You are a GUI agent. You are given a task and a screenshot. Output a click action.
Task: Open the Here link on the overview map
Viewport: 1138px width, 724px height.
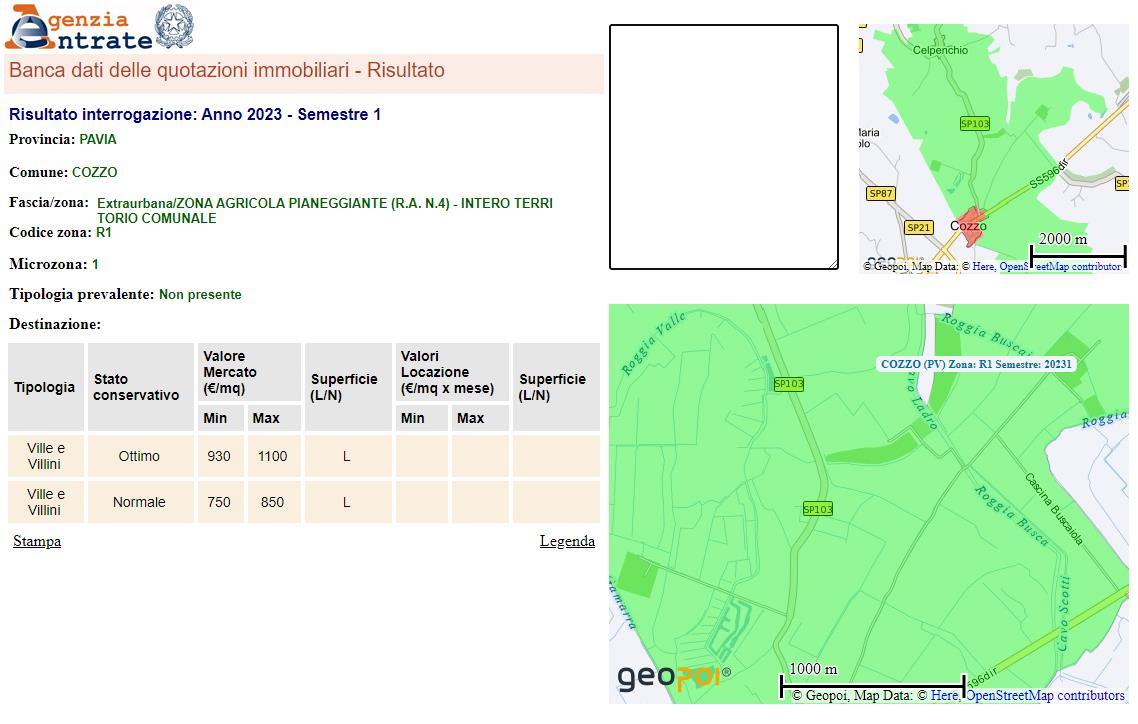tap(983, 266)
